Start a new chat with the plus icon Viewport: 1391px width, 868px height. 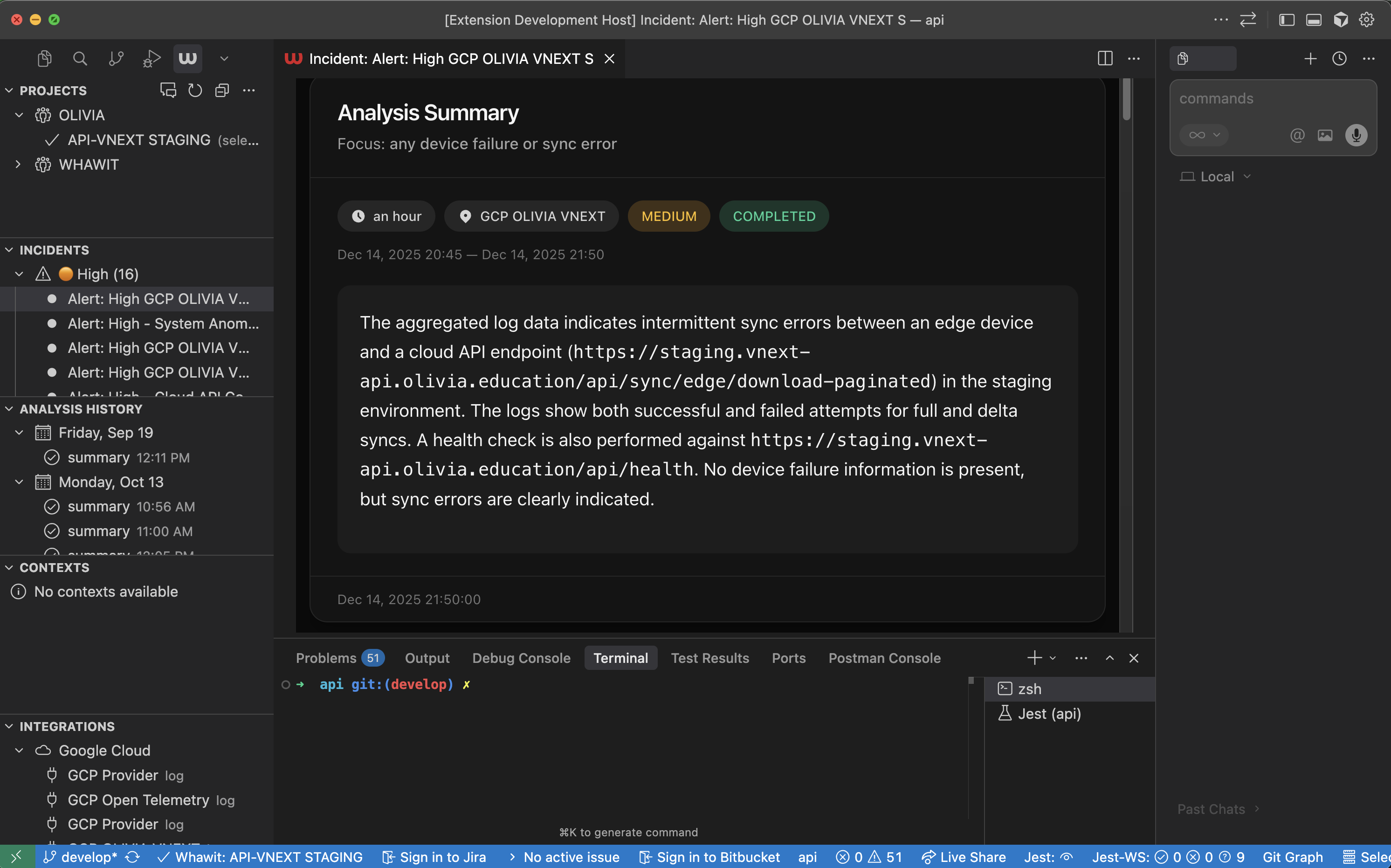point(1311,58)
